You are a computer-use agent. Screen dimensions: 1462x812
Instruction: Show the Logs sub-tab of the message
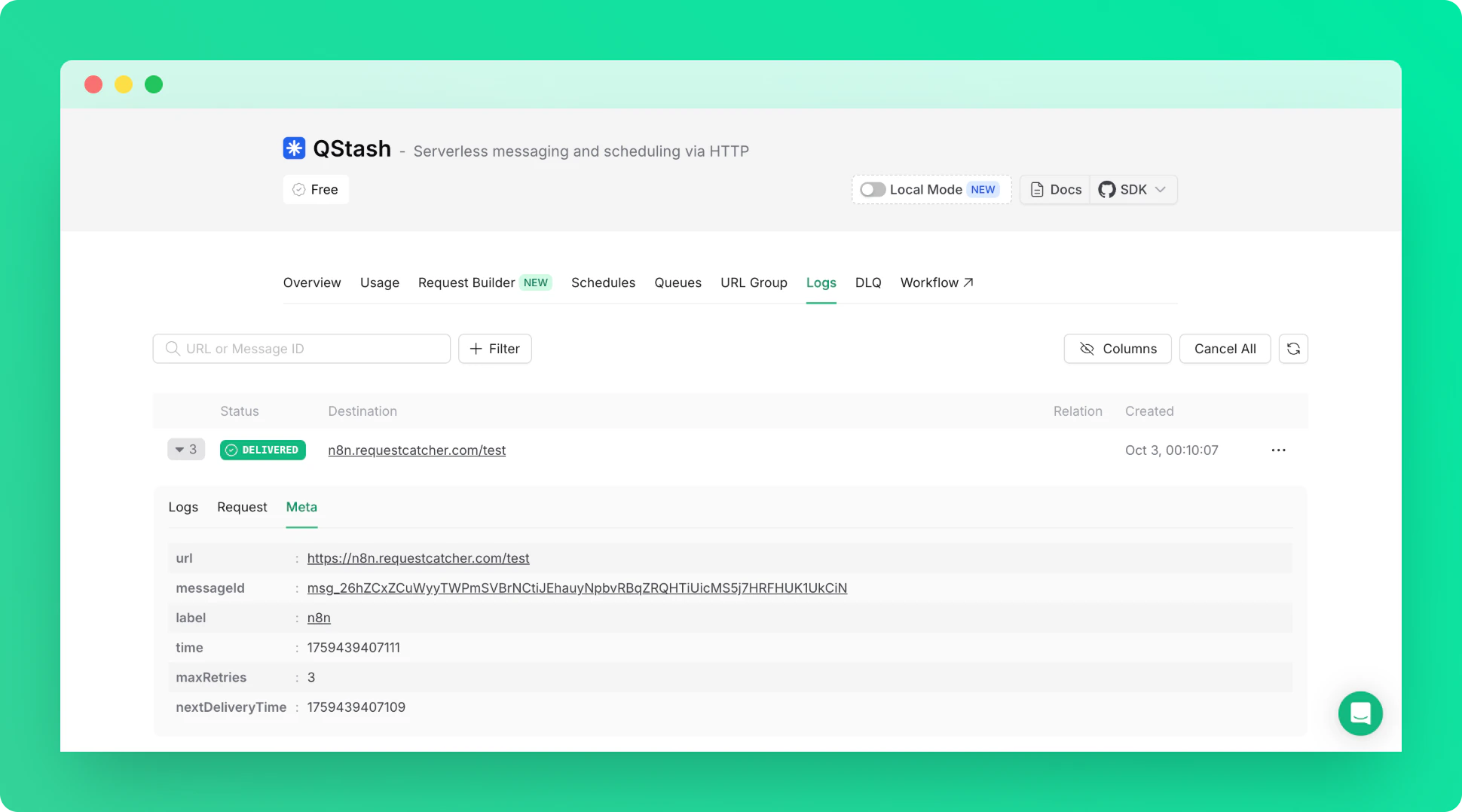pos(183,507)
